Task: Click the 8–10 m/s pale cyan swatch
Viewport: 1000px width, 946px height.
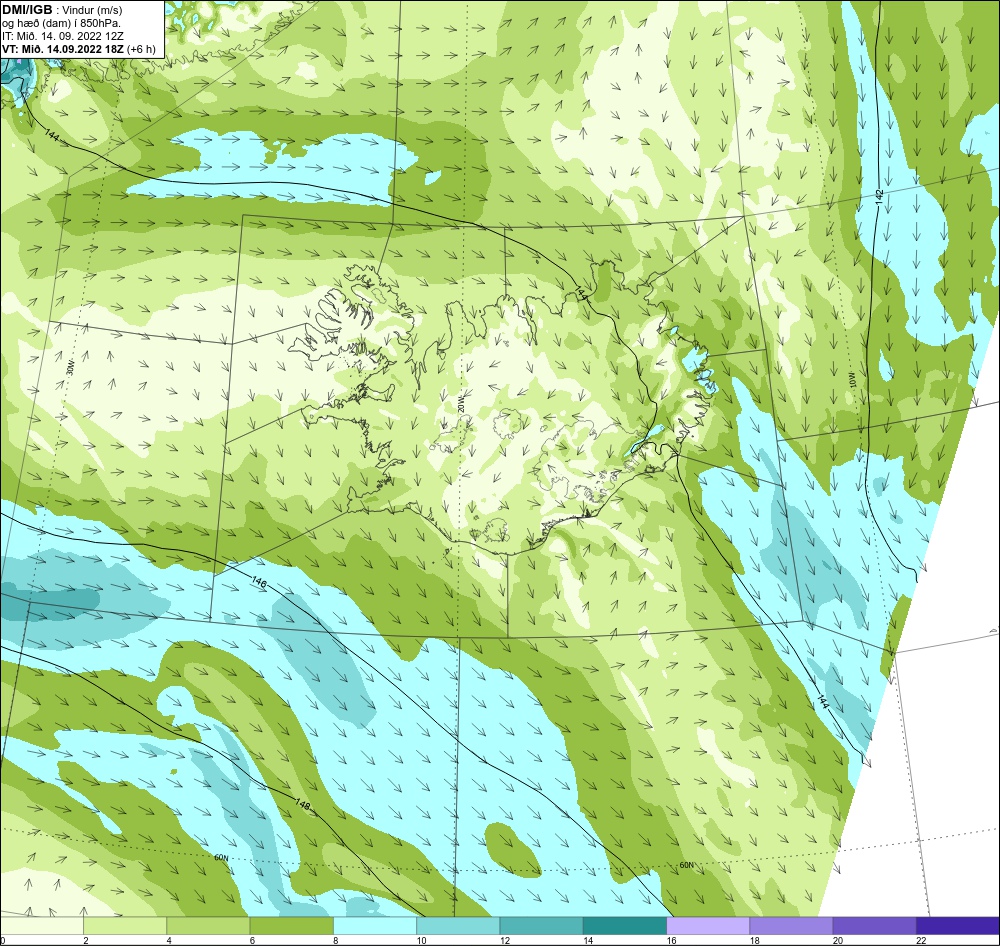Action: (375, 924)
